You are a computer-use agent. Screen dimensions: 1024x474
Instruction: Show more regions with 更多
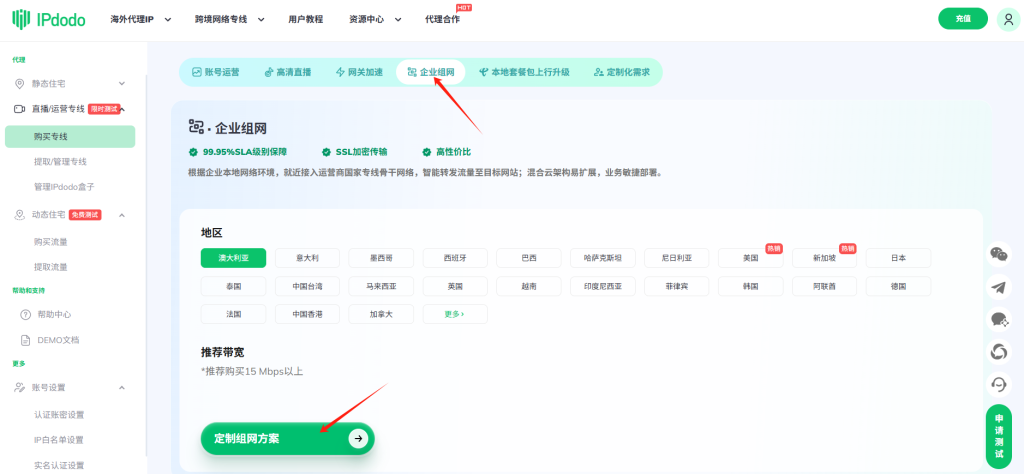(x=455, y=314)
